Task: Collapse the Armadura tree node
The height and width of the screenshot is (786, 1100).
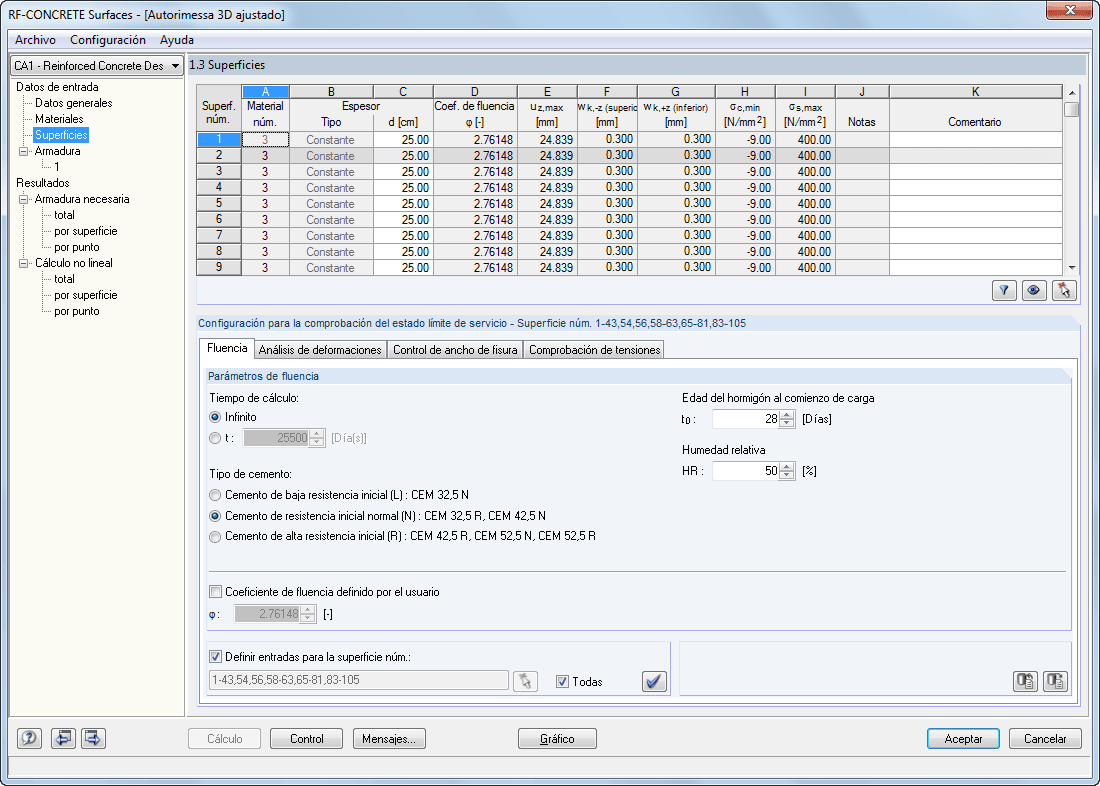Action: [x=23, y=151]
